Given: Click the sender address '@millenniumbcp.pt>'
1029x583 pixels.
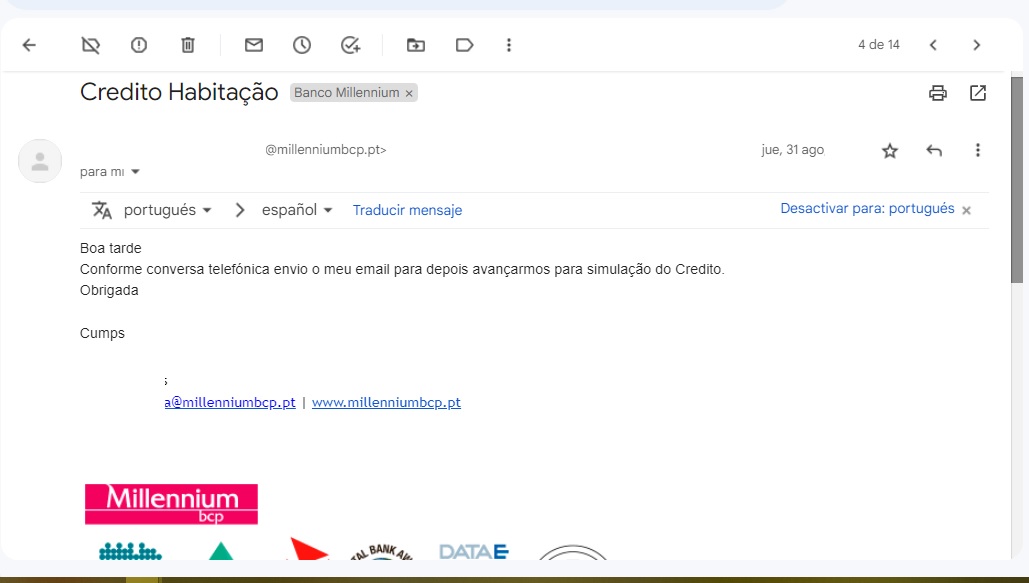Looking at the screenshot, I should point(326,150).
